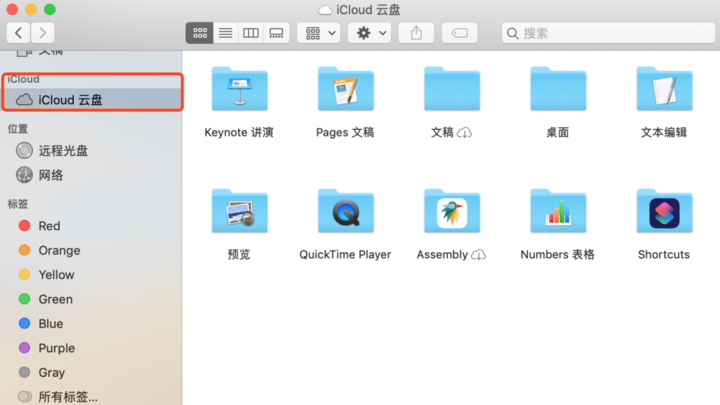Select iCloud 云盘 in the sidebar

pos(92,100)
